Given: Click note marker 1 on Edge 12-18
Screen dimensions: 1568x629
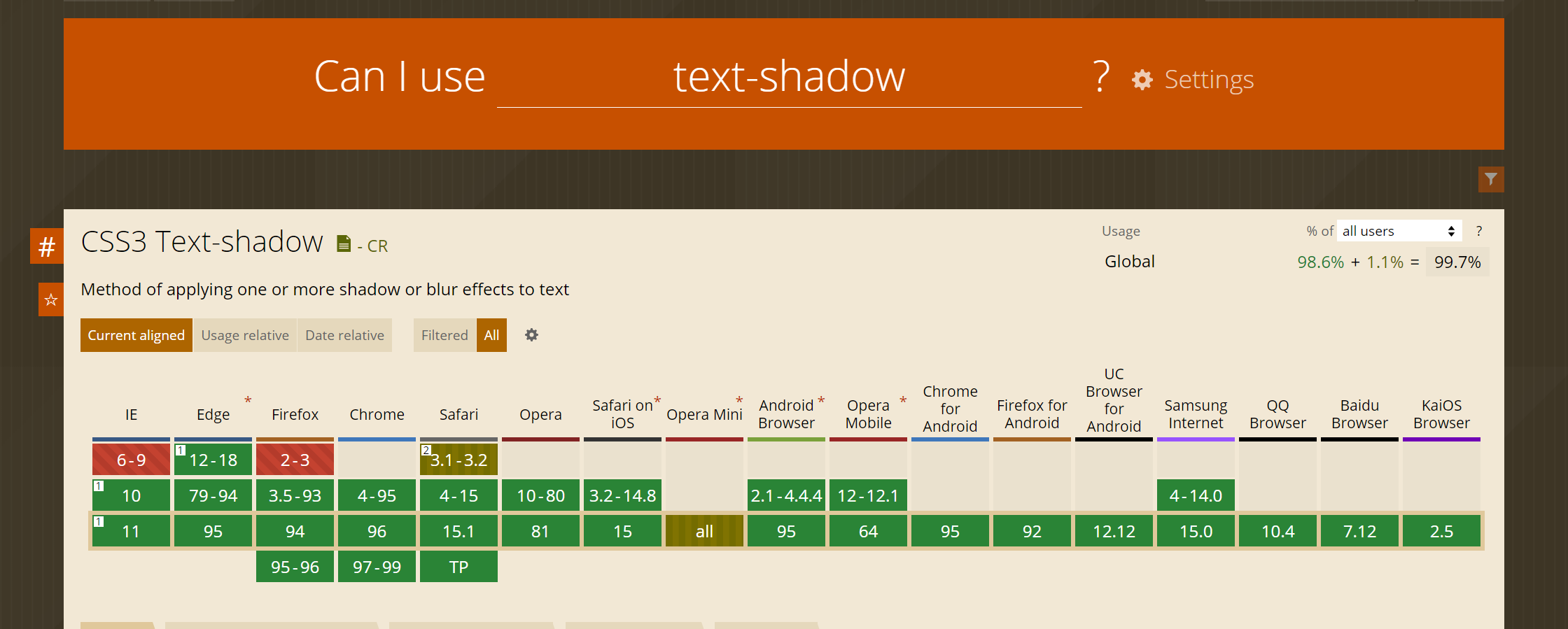Looking at the screenshot, I should click(181, 450).
